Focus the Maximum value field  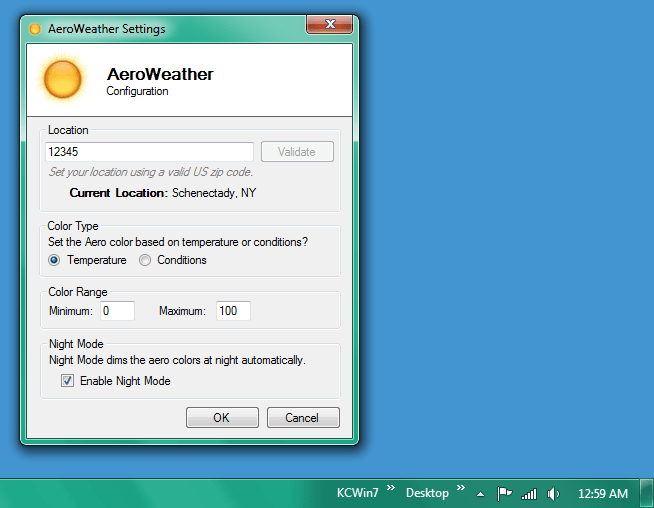point(233,311)
